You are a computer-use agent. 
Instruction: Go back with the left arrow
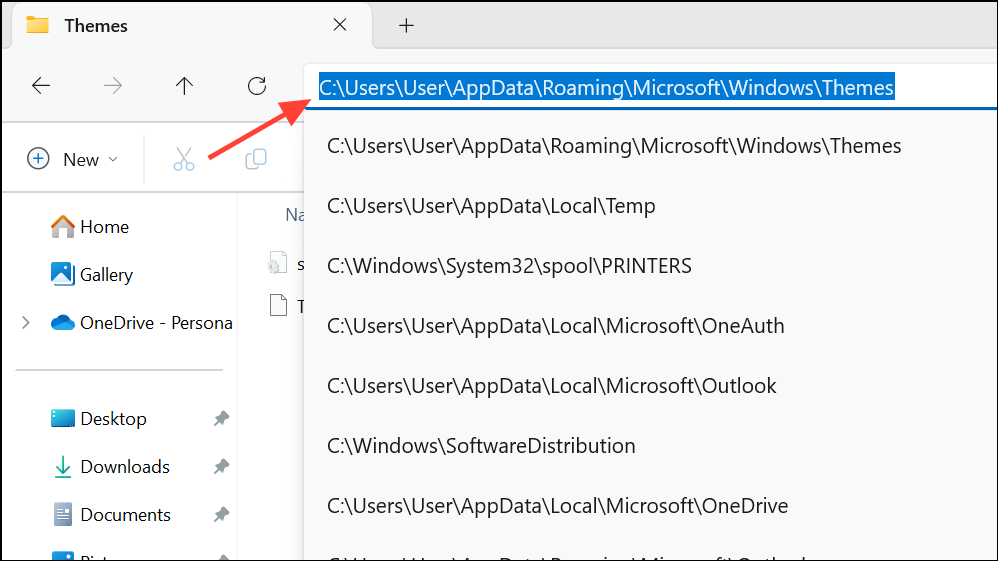(41, 85)
